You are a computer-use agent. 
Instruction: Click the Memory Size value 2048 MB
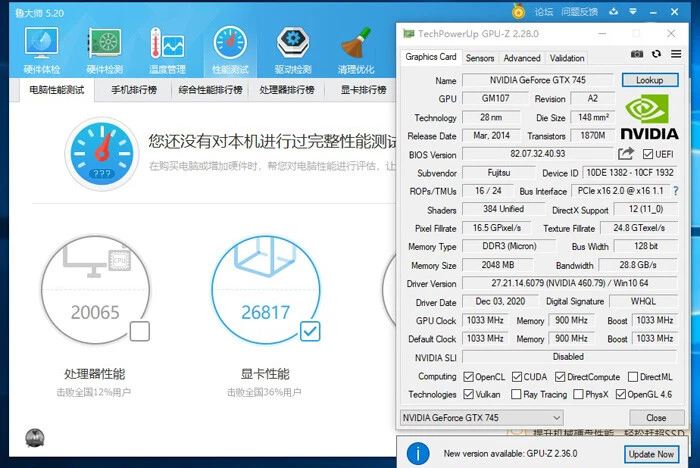click(x=498, y=265)
